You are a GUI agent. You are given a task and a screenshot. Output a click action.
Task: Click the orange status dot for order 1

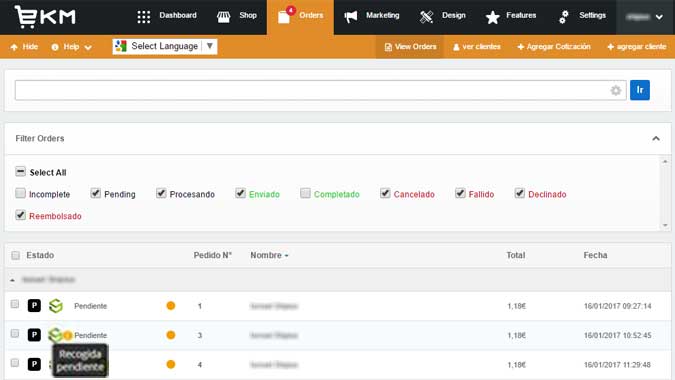coord(171,306)
